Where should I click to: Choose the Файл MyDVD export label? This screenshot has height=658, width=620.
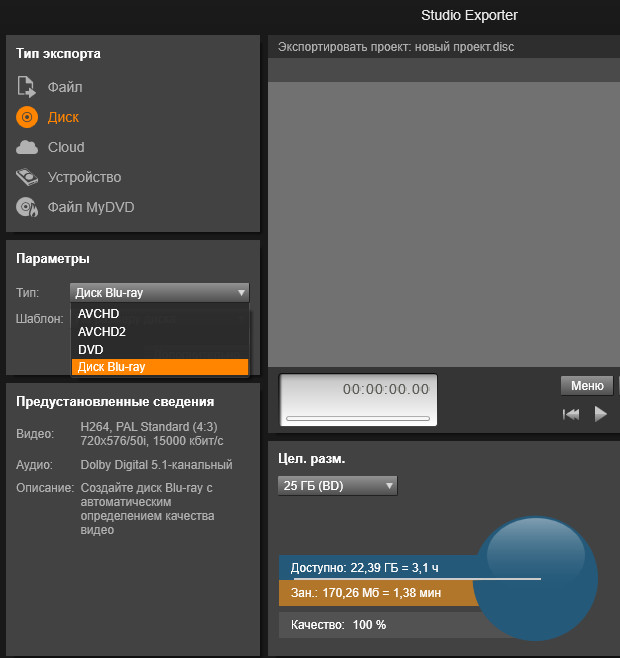click(x=91, y=207)
